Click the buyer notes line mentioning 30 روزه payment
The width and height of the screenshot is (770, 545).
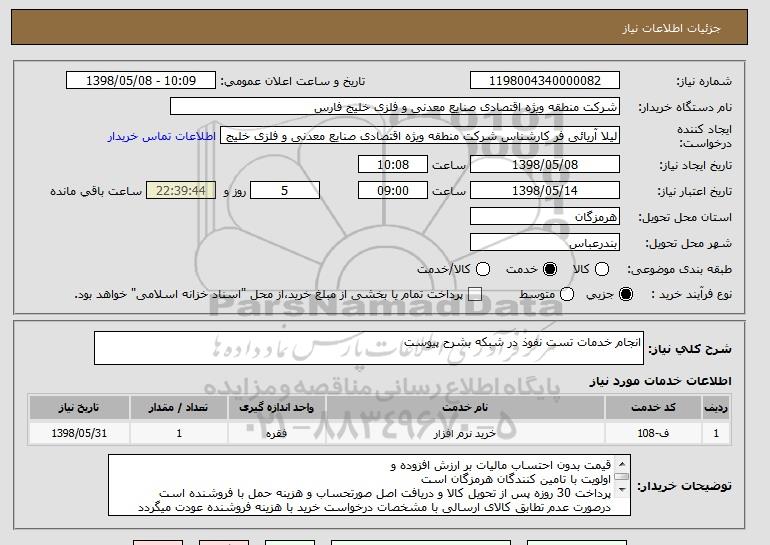pos(385,493)
